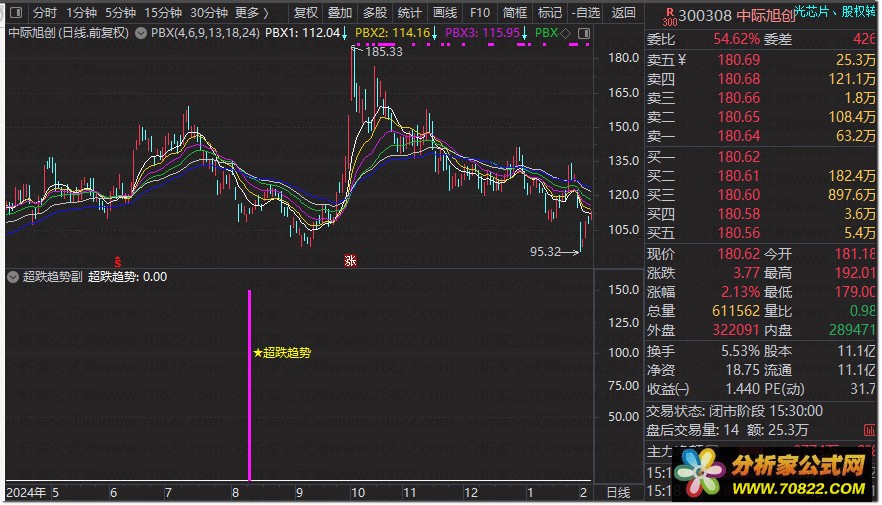Click 买五 bid price 180.56
Screen dimensions: 882x505
[x=739, y=233]
